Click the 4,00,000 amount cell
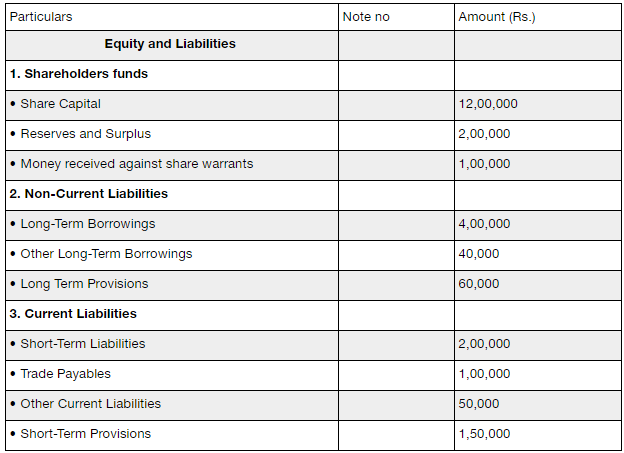The height and width of the screenshot is (453, 624). (x=484, y=224)
